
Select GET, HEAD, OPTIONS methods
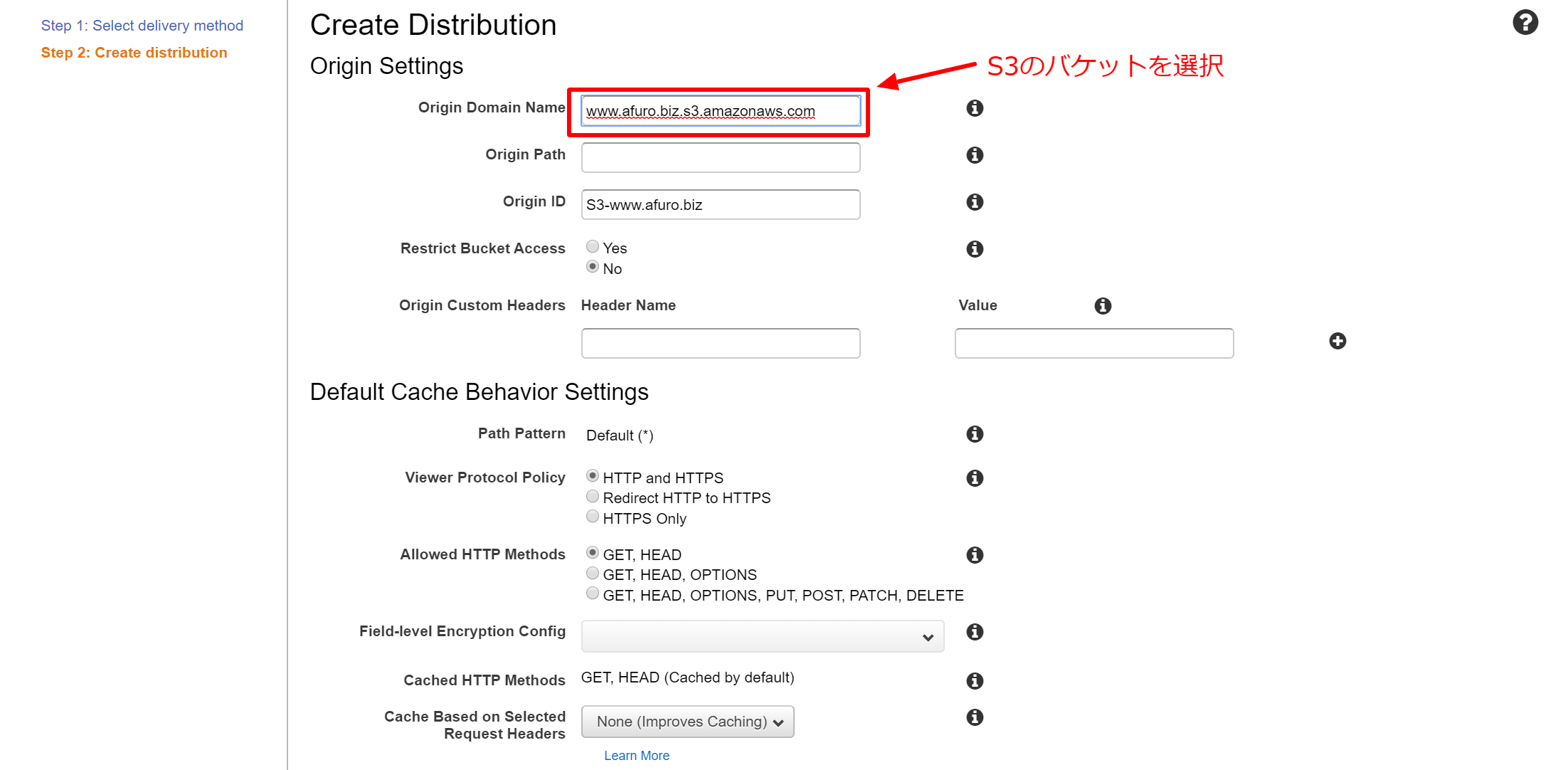coord(593,574)
